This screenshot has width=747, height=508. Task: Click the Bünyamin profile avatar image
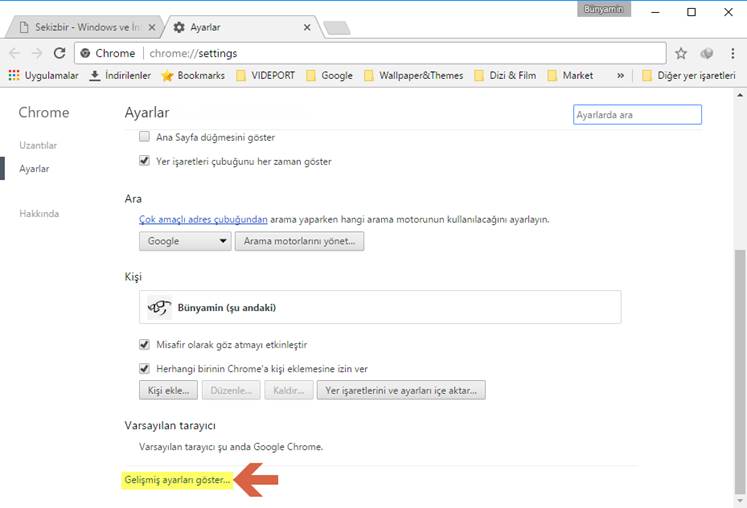point(159,307)
